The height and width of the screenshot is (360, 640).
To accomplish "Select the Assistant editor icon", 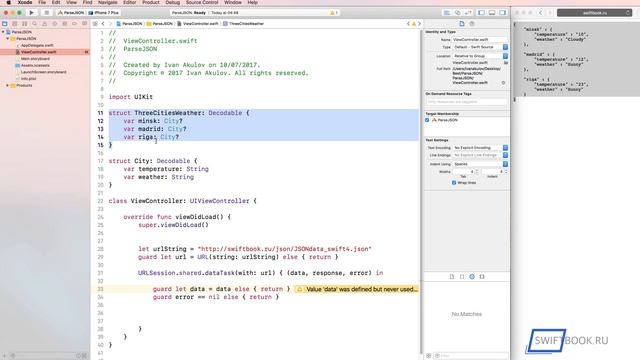I will 458,13.
